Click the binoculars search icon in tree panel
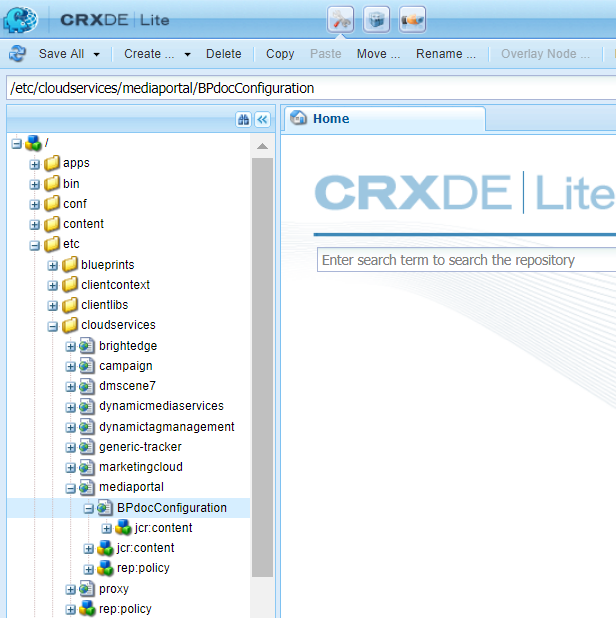616x618 pixels. pyautogui.click(x=243, y=119)
